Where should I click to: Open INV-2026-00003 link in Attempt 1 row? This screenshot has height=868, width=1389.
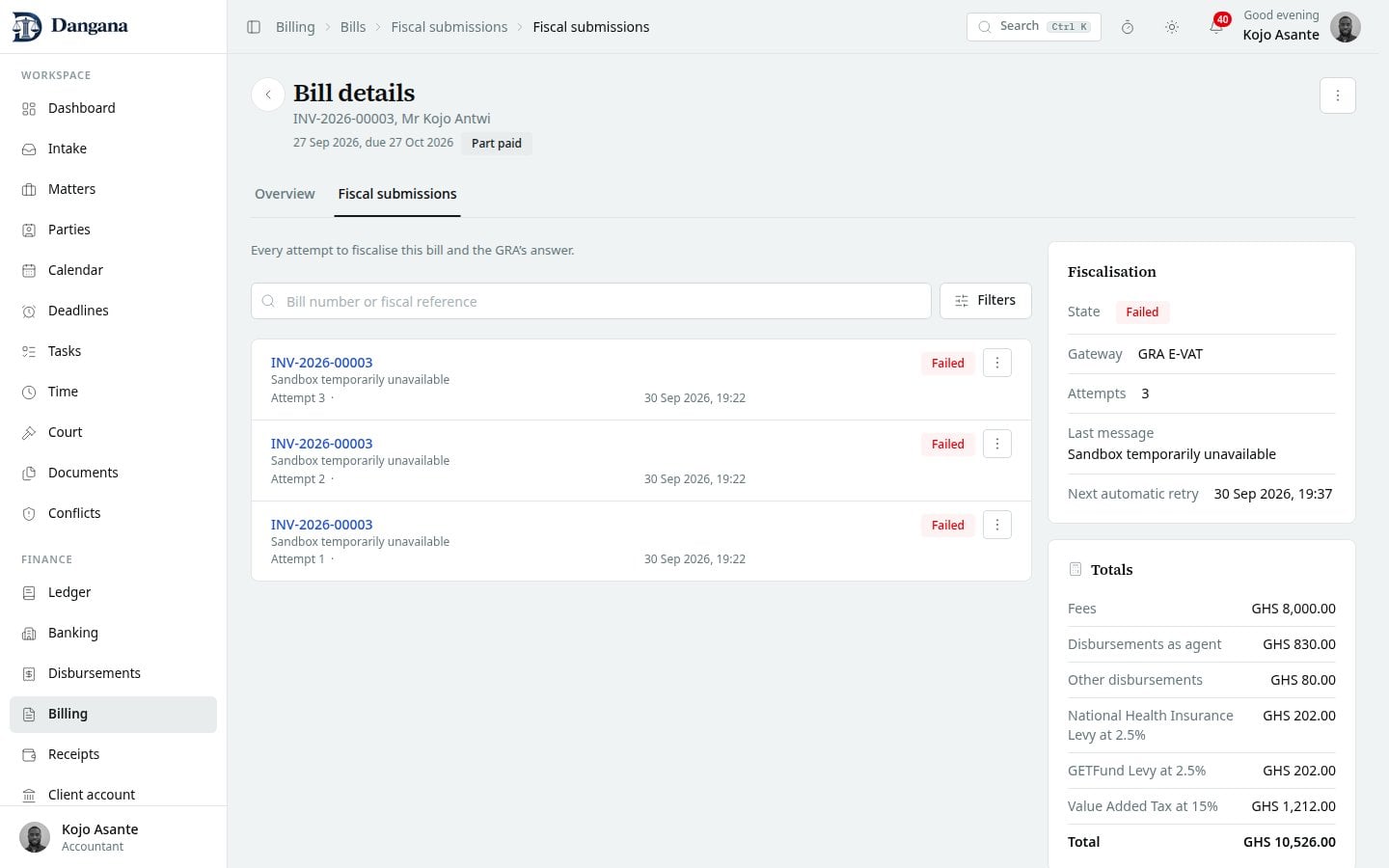click(321, 525)
